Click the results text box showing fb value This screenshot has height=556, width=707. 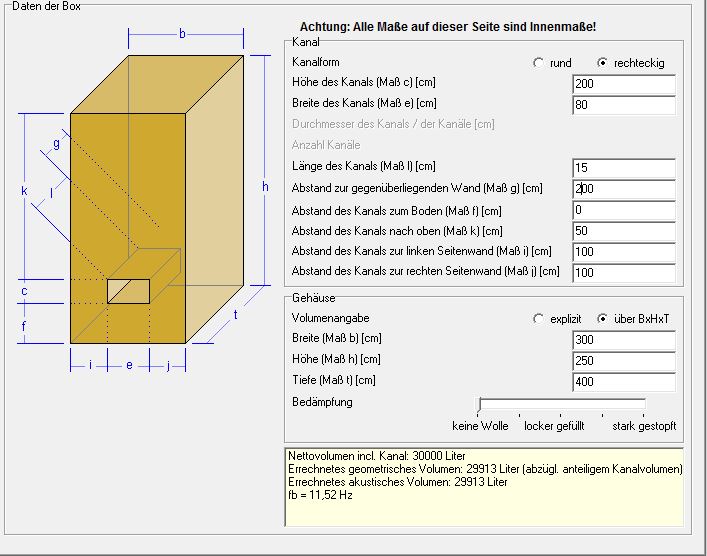click(484, 486)
